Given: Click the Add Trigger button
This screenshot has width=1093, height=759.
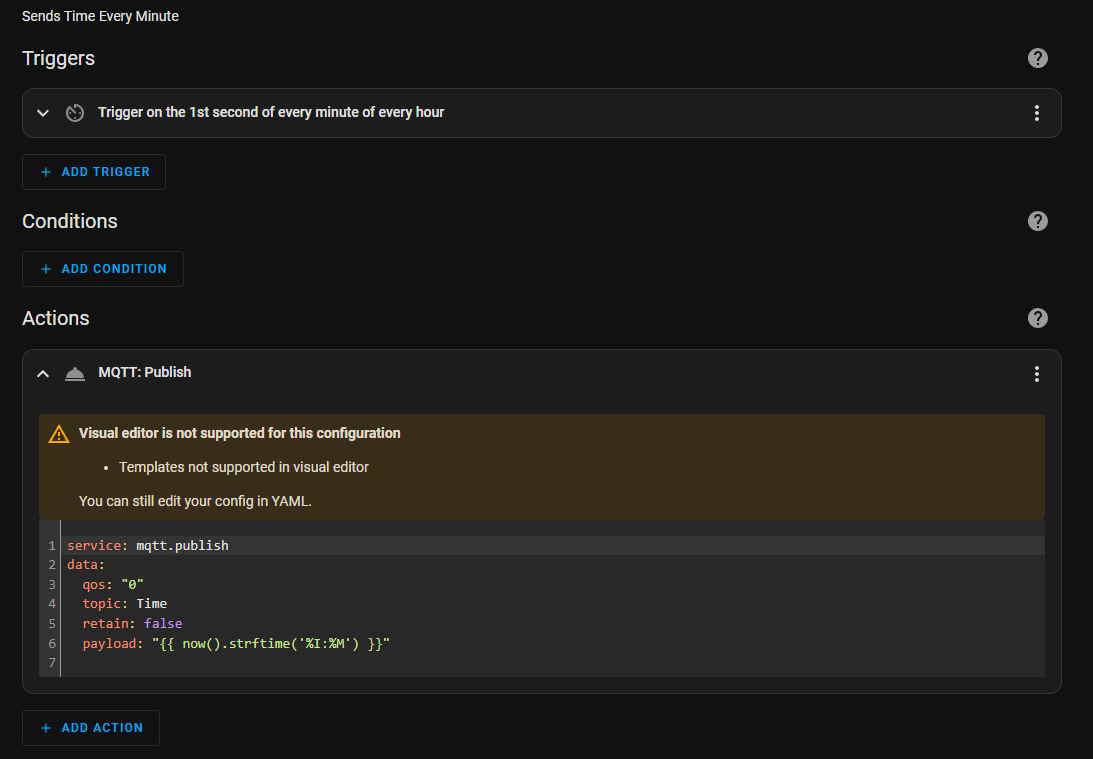Looking at the screenshot, I should click(94, 172).
